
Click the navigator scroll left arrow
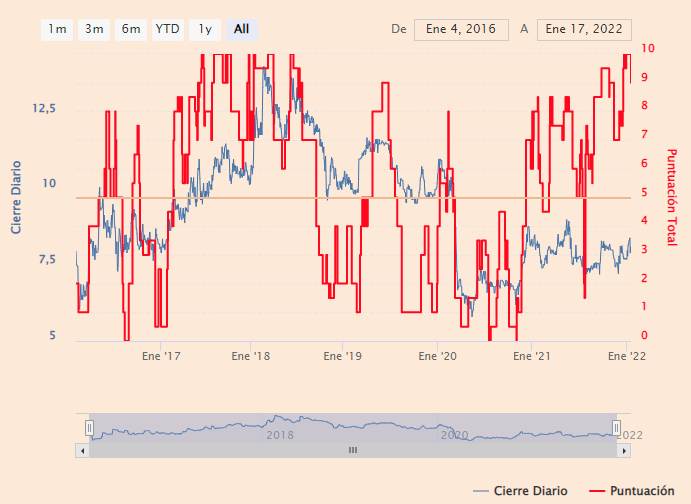[x=82, y=451]
